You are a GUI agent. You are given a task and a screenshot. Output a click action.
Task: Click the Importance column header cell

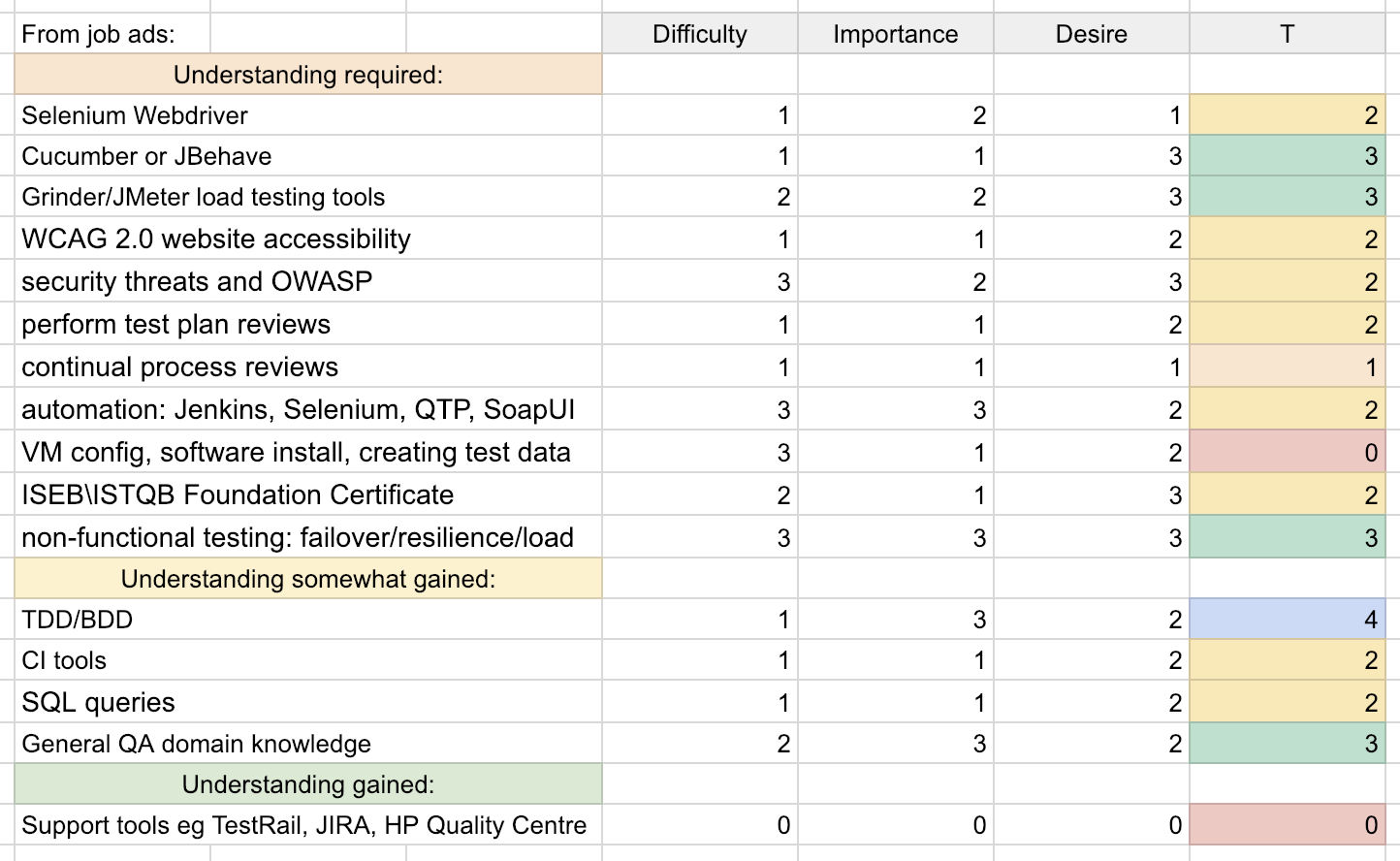point(895,35)
